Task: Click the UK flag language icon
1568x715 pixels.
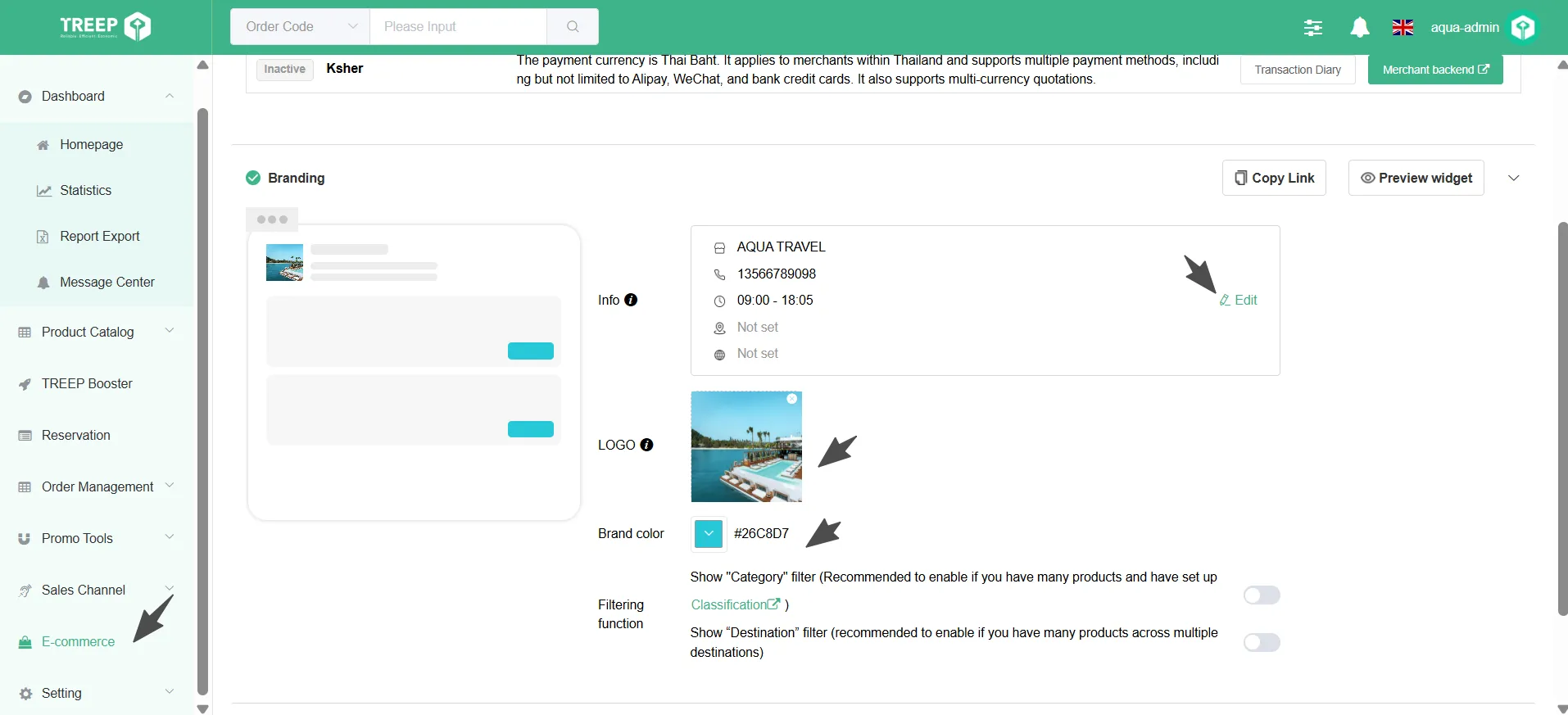Action: 1403,28
